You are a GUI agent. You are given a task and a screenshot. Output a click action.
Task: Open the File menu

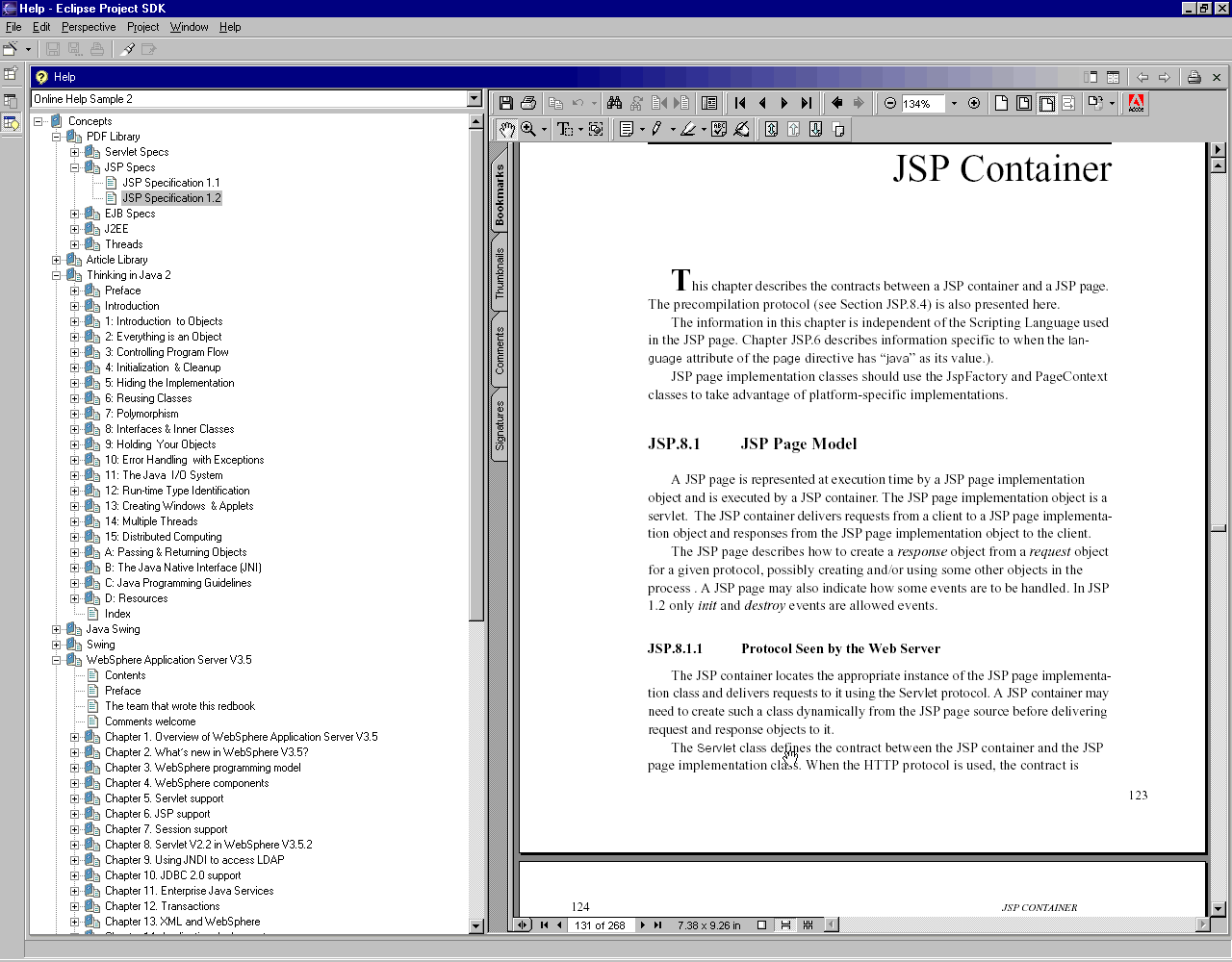click(13, 27)
